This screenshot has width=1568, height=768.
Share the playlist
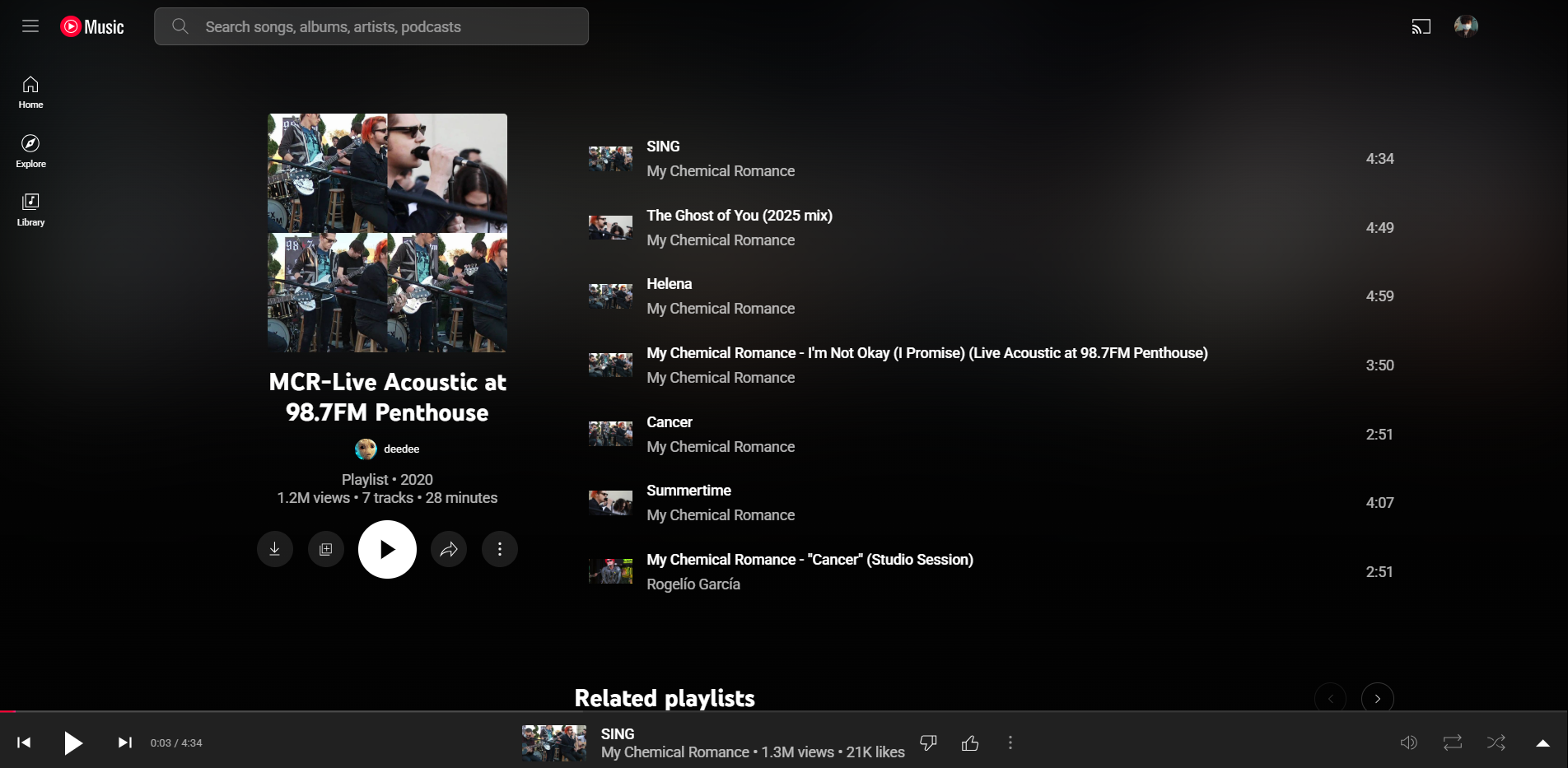449,549
